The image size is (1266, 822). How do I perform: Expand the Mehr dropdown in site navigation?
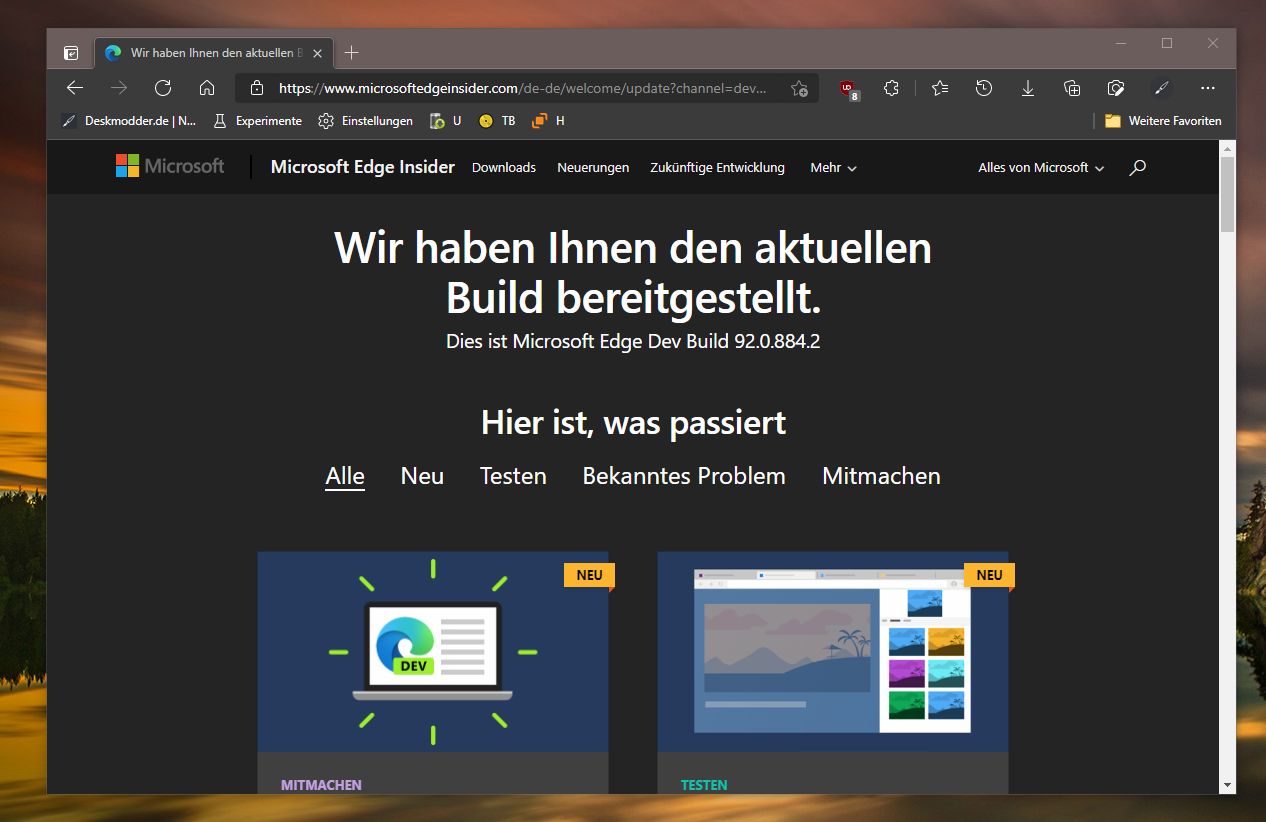point(833,168)
